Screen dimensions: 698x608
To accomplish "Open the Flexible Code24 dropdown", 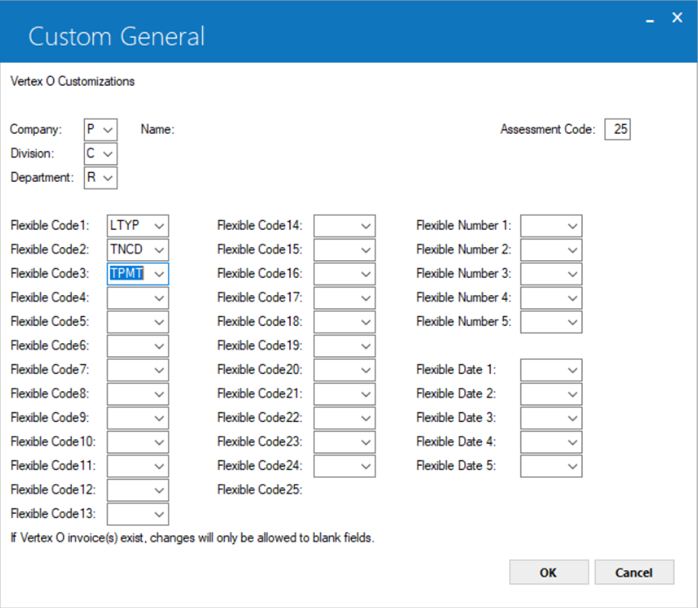I will coord(344,466).
